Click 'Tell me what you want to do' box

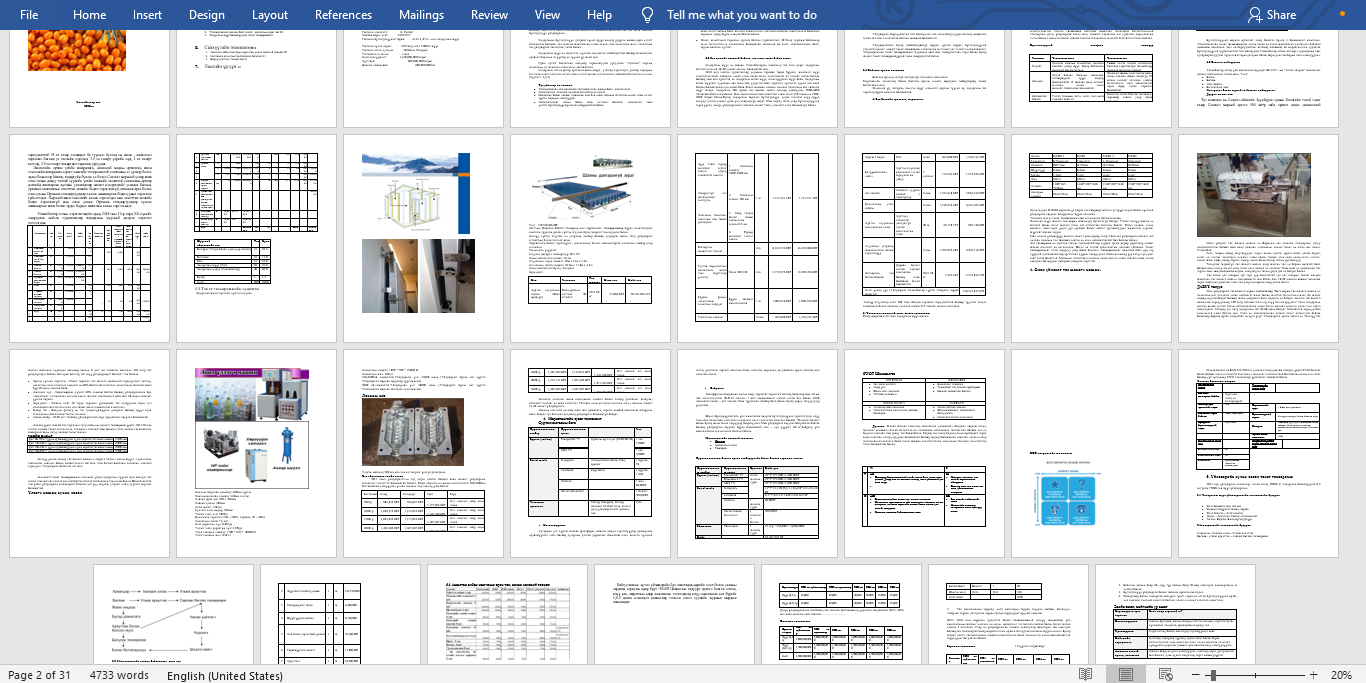point(741,15)
